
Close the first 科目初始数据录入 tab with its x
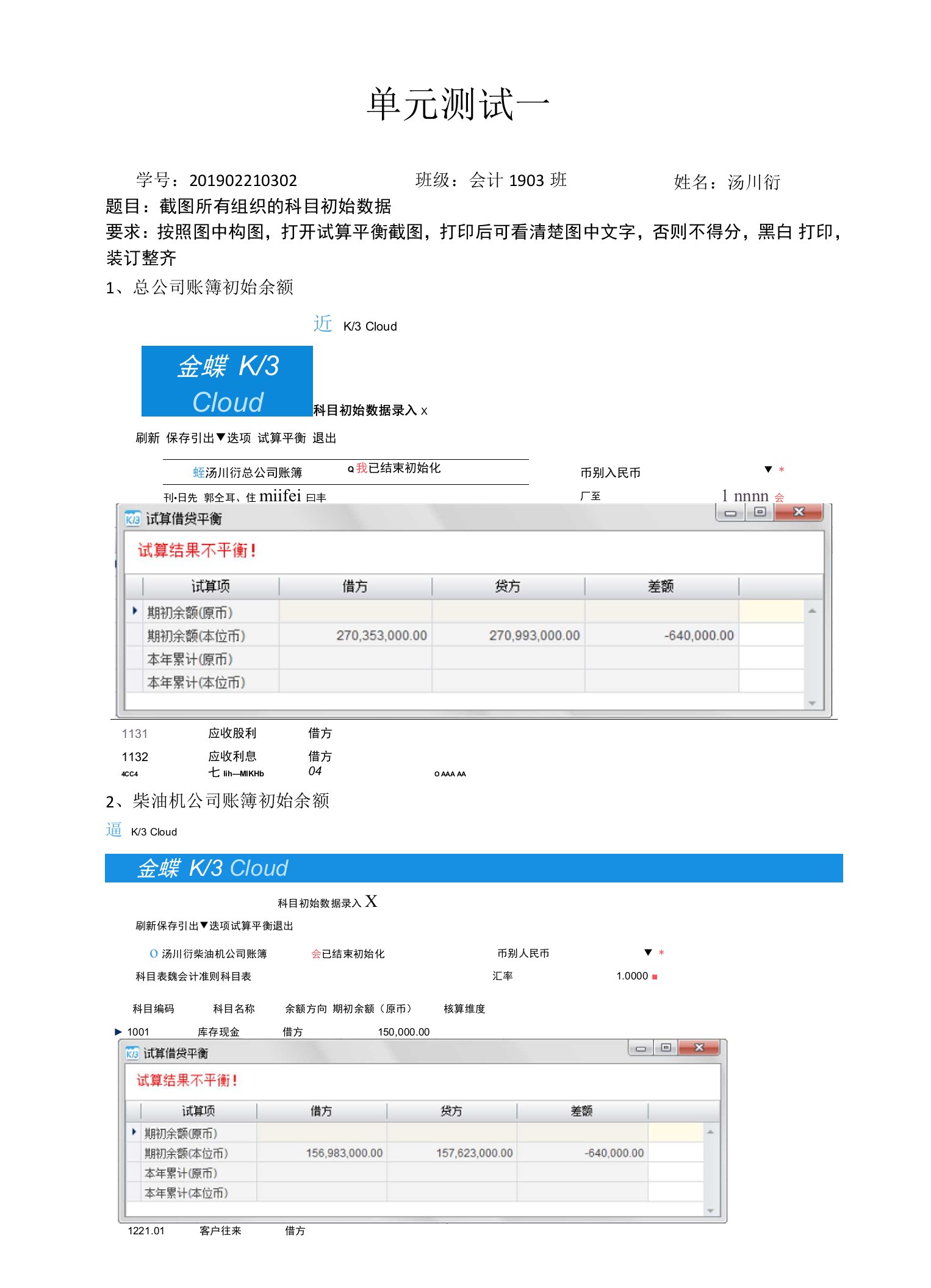click(424, 411)
